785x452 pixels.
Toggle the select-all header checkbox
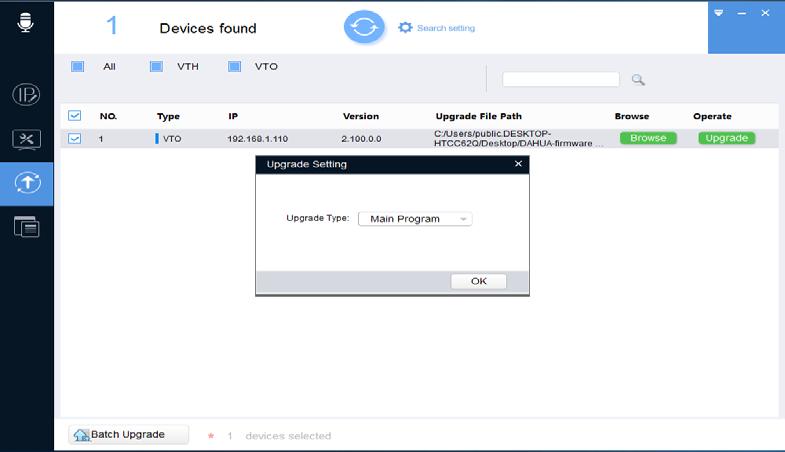click(75, 116)
